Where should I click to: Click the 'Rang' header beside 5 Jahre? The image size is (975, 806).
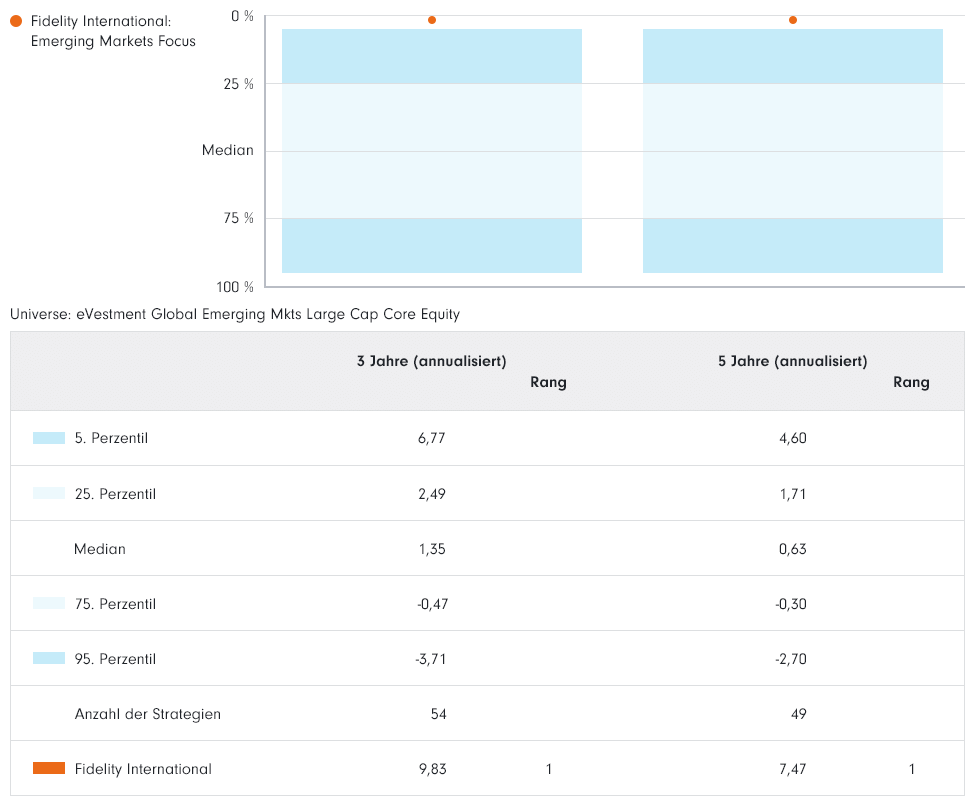912,382
